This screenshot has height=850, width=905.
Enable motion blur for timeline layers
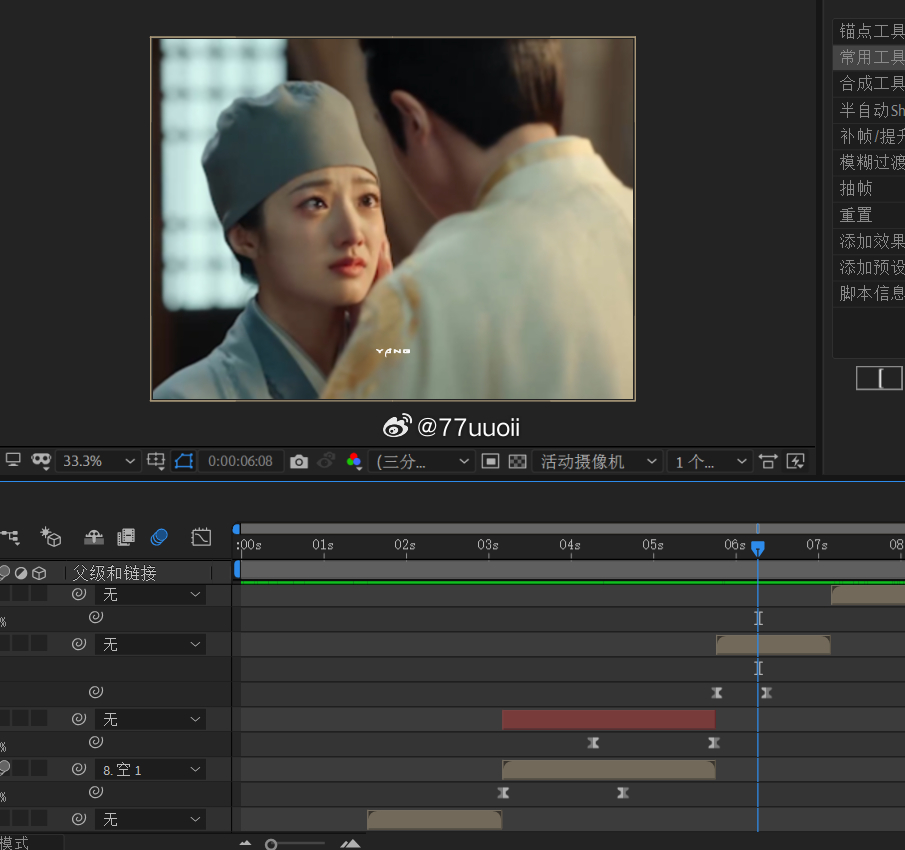pos(159,537)
